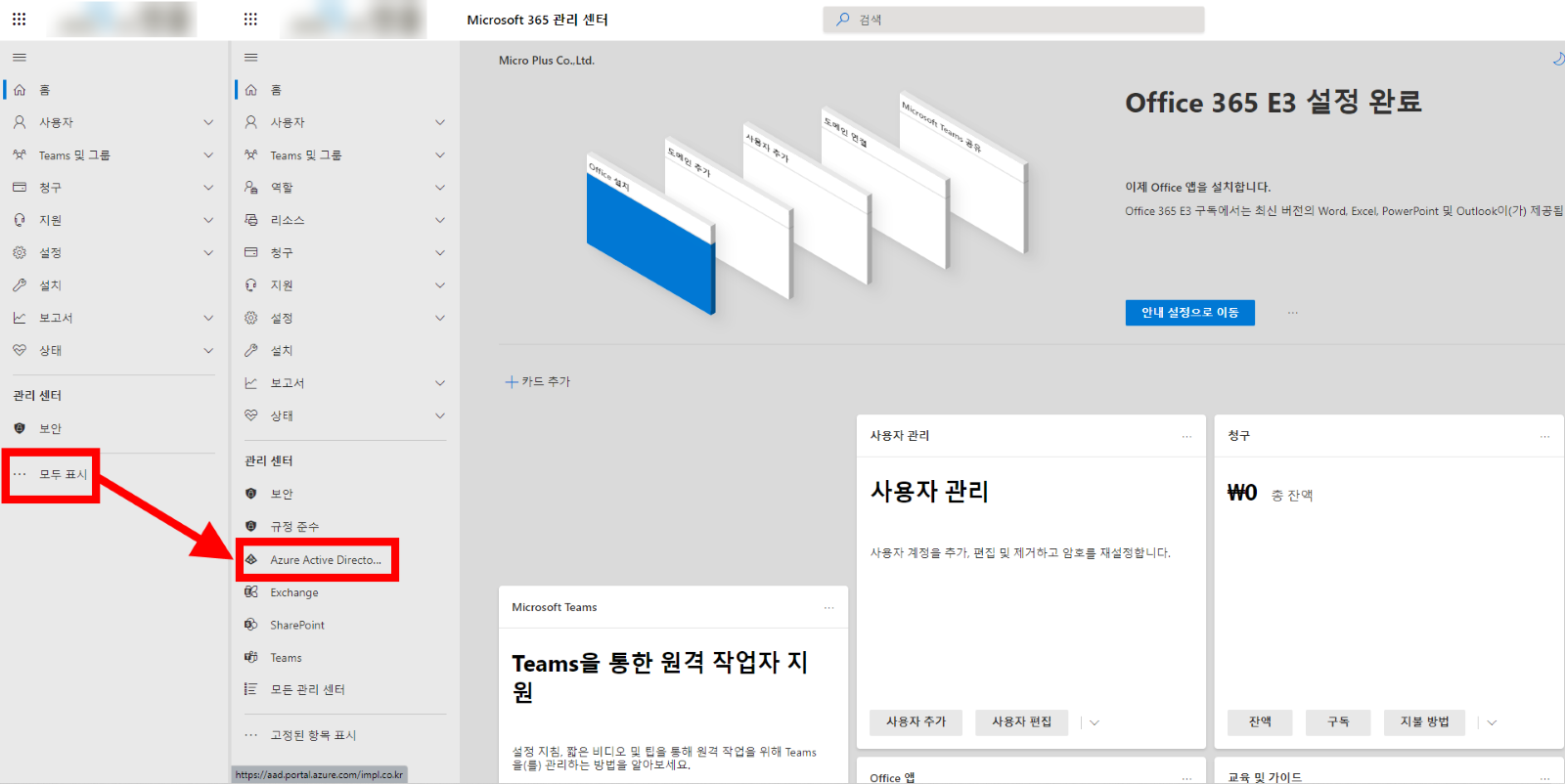Click 설치 wrench icon in expanded nav list
The image size is (1565, 784).
pyautogui.click(x=251, y=350)
